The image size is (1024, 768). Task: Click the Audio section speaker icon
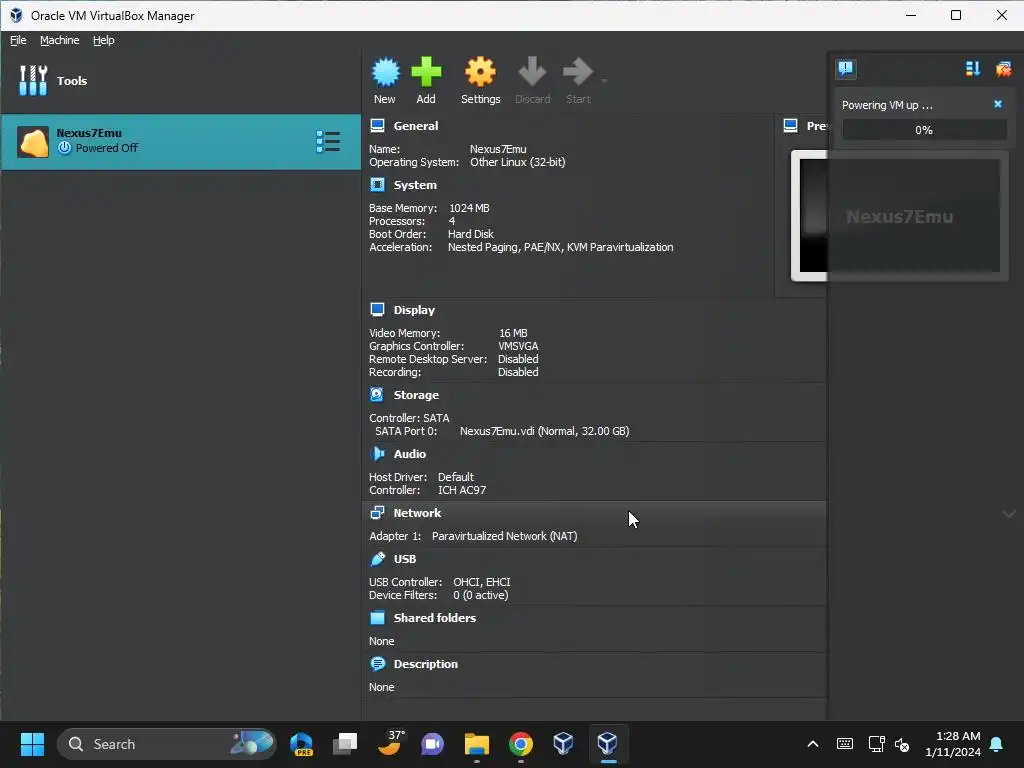(x=377, y=453)
